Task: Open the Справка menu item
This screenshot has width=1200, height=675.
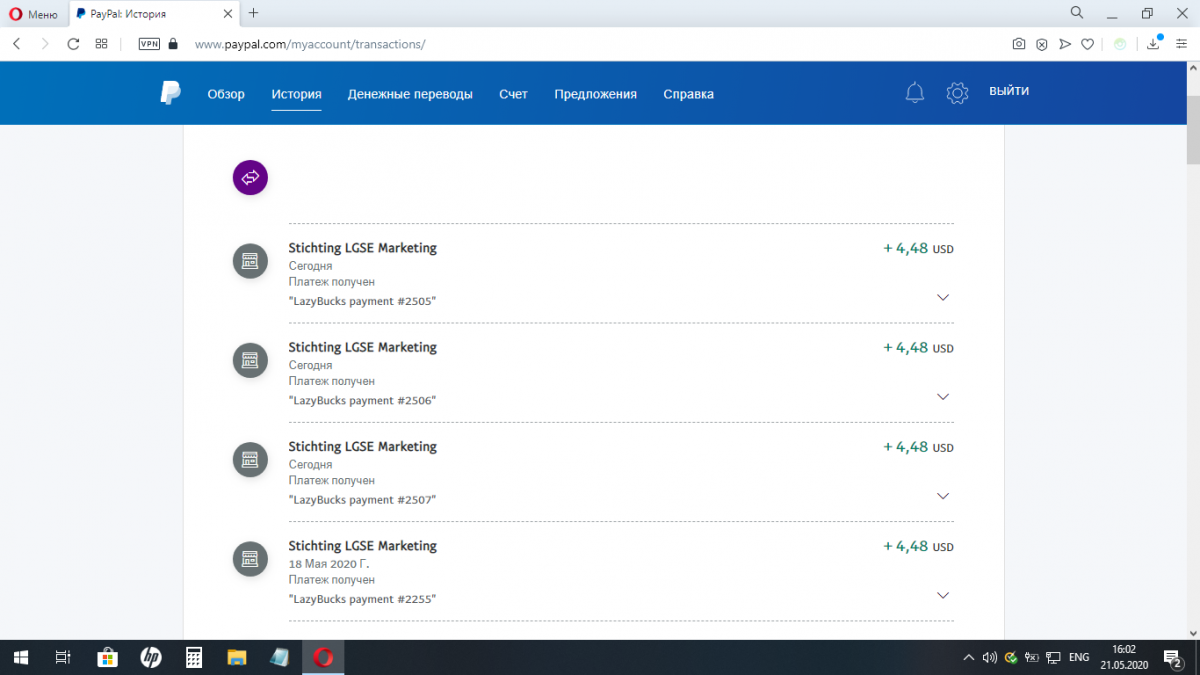Action: click(x=688, y=94)
